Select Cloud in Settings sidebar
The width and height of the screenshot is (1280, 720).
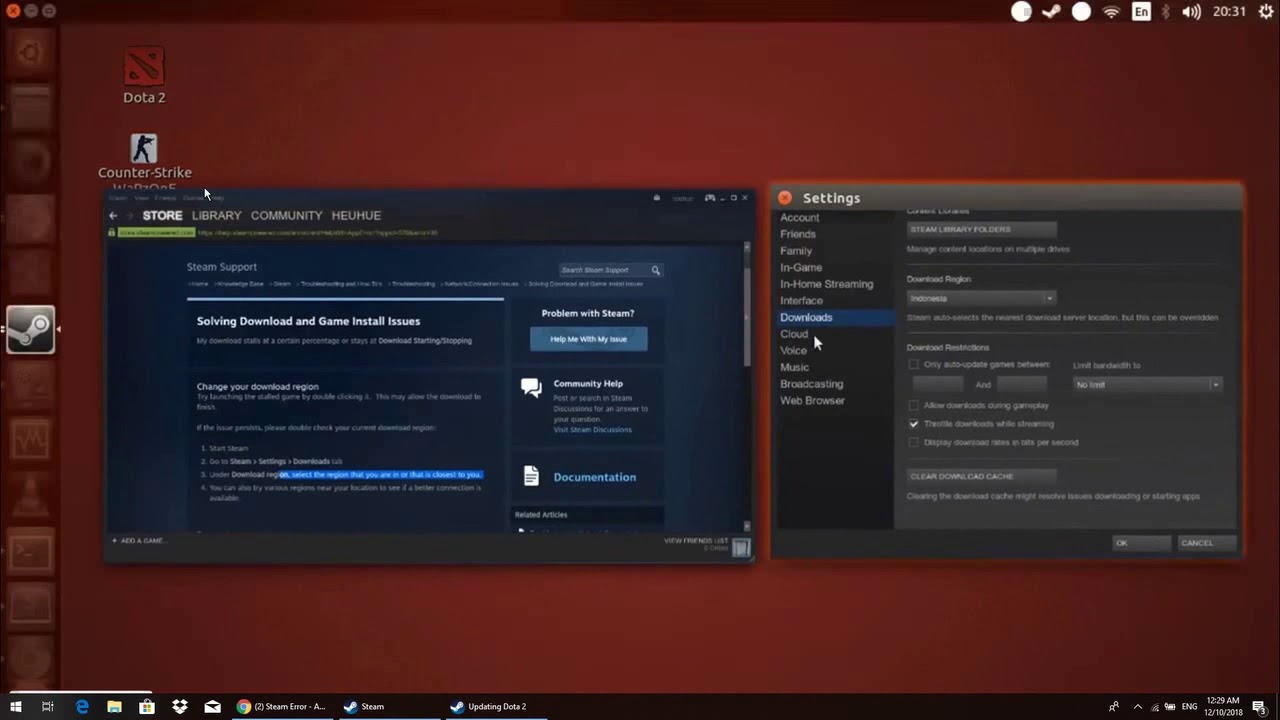(x=794, y=334)
